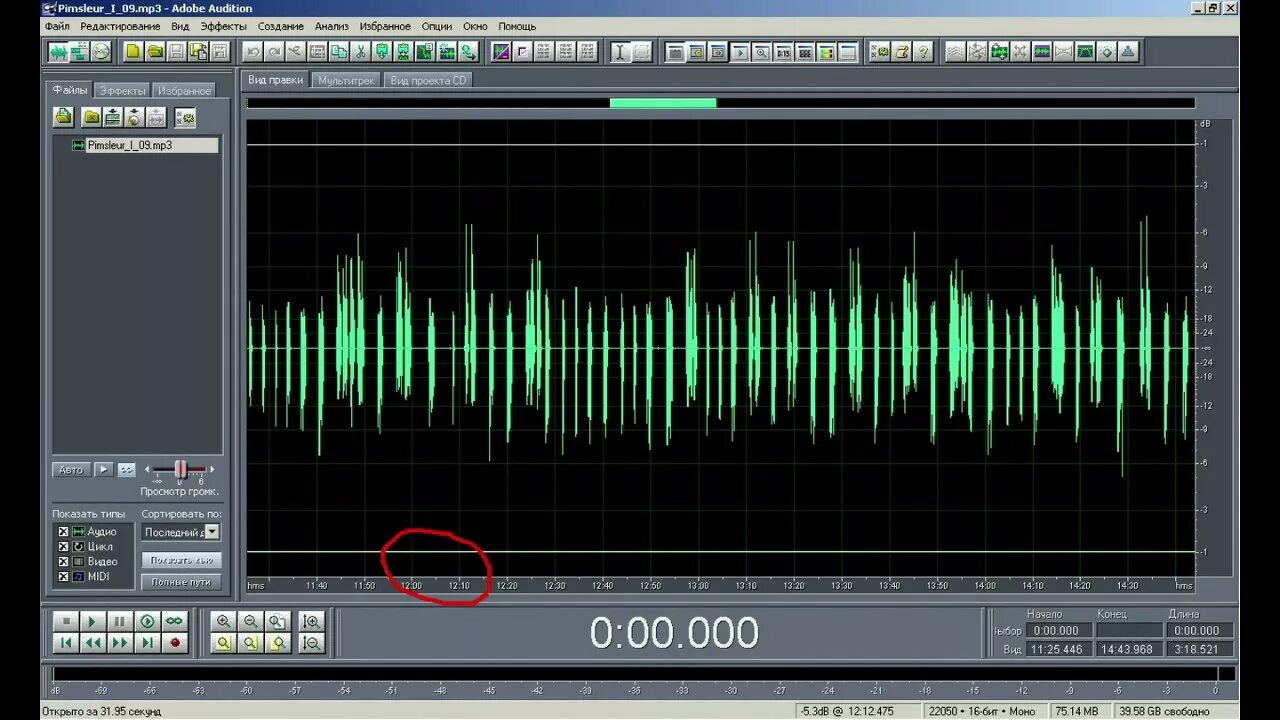Switch to the Мультитрек tab

(346, 80)
